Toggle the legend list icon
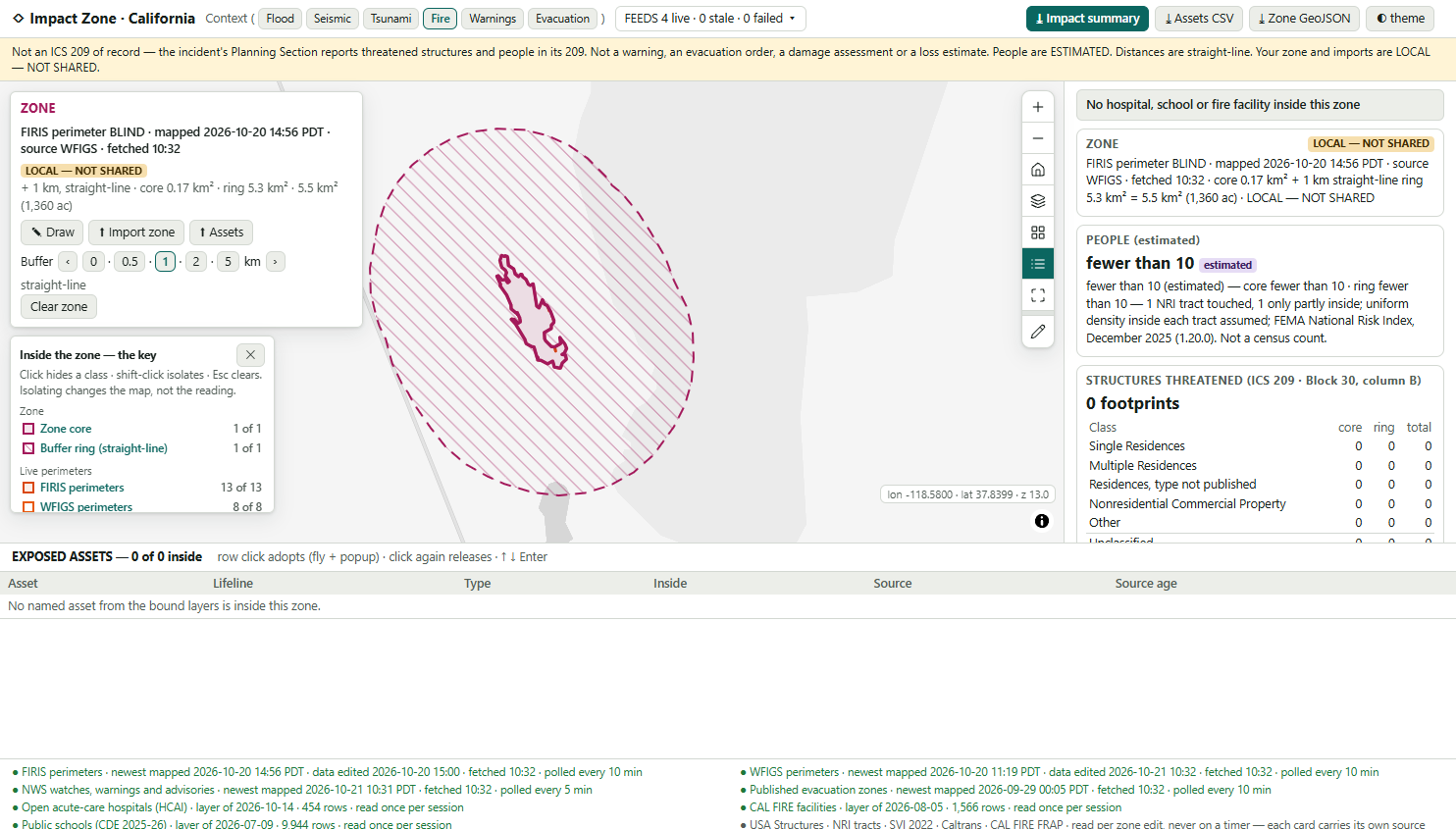Screen dimensions: 1456x829 tap(1038, 264)
